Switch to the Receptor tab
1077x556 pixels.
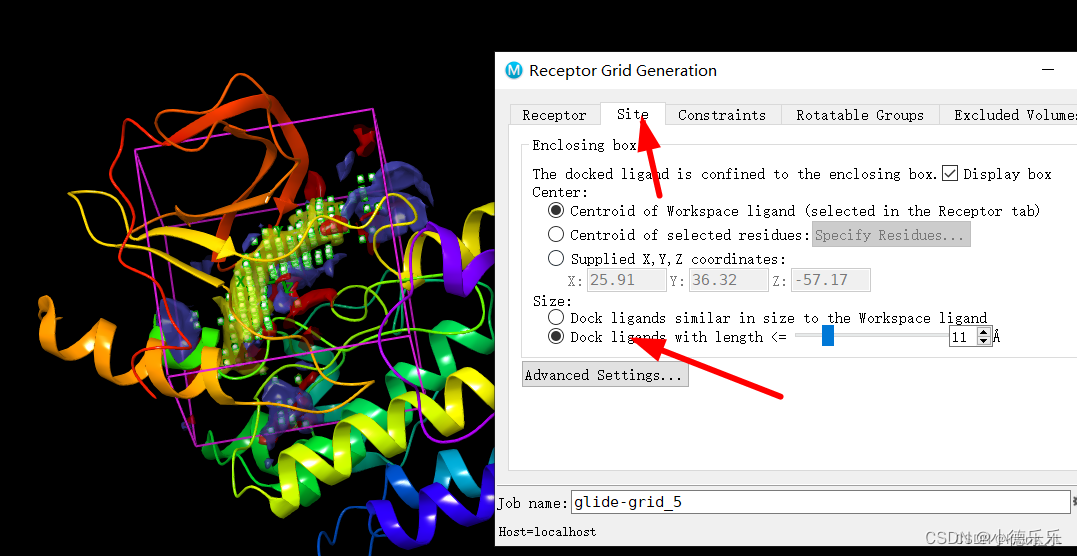coord(554,115)
